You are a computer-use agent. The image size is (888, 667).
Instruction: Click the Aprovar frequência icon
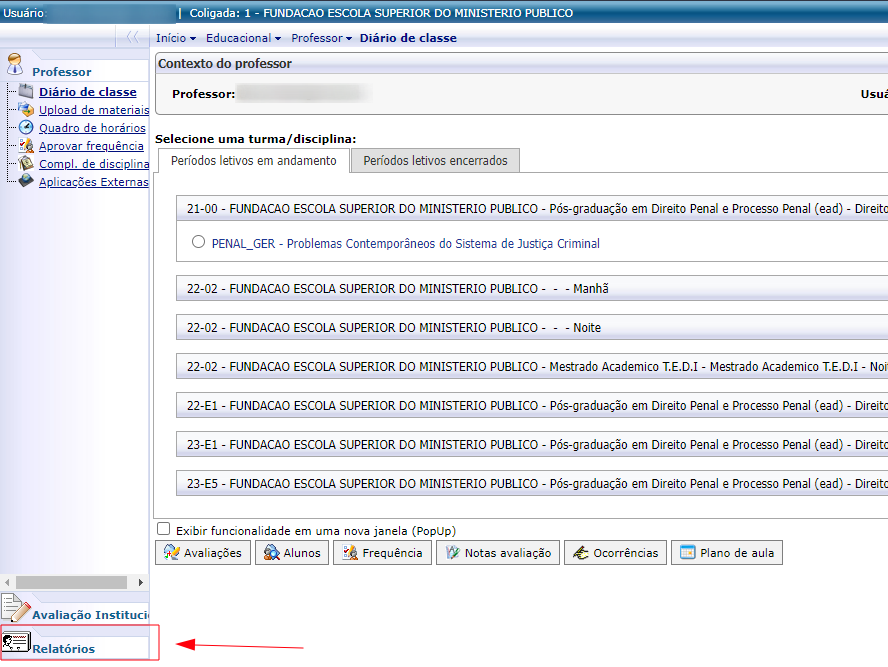point(26,145)
